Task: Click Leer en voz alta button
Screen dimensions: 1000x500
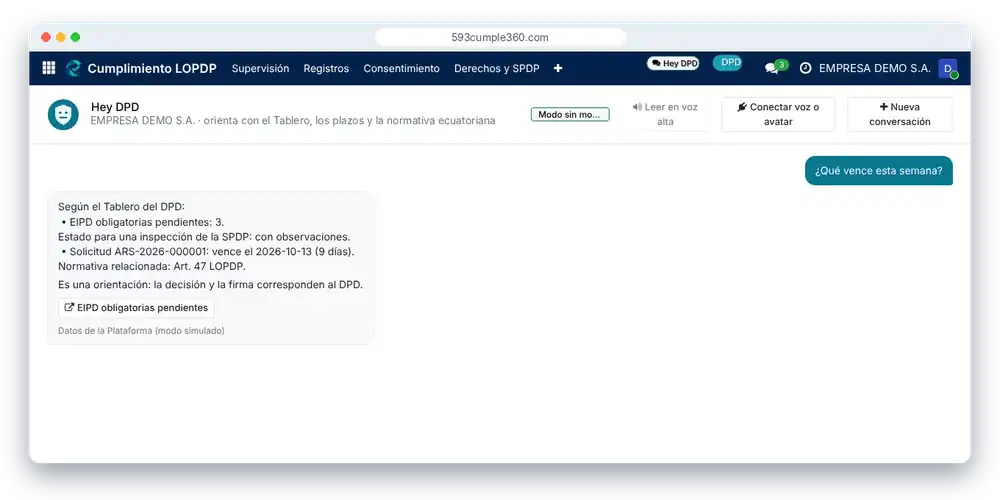Action: click(665, 114)
